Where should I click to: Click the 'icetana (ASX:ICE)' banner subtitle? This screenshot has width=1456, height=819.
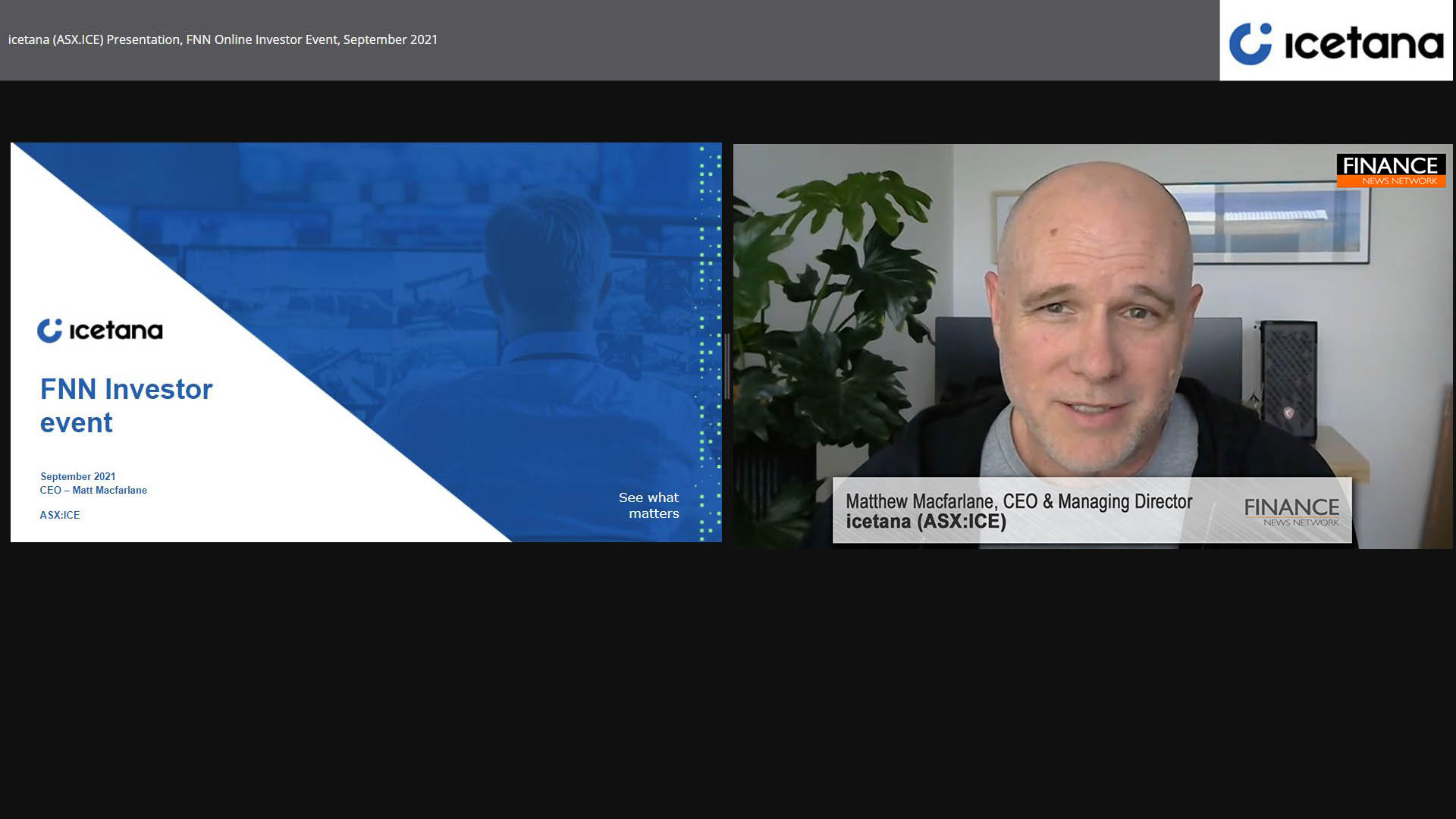tap(926, 522)
